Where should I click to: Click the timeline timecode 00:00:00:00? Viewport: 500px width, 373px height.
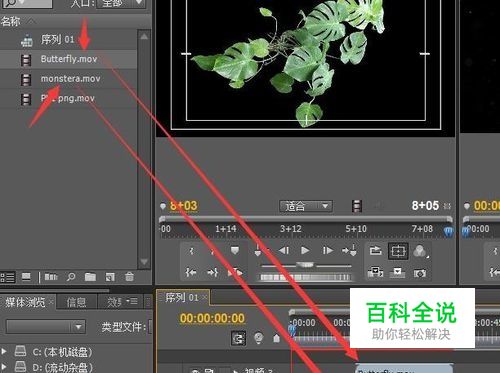pos(212,318)
